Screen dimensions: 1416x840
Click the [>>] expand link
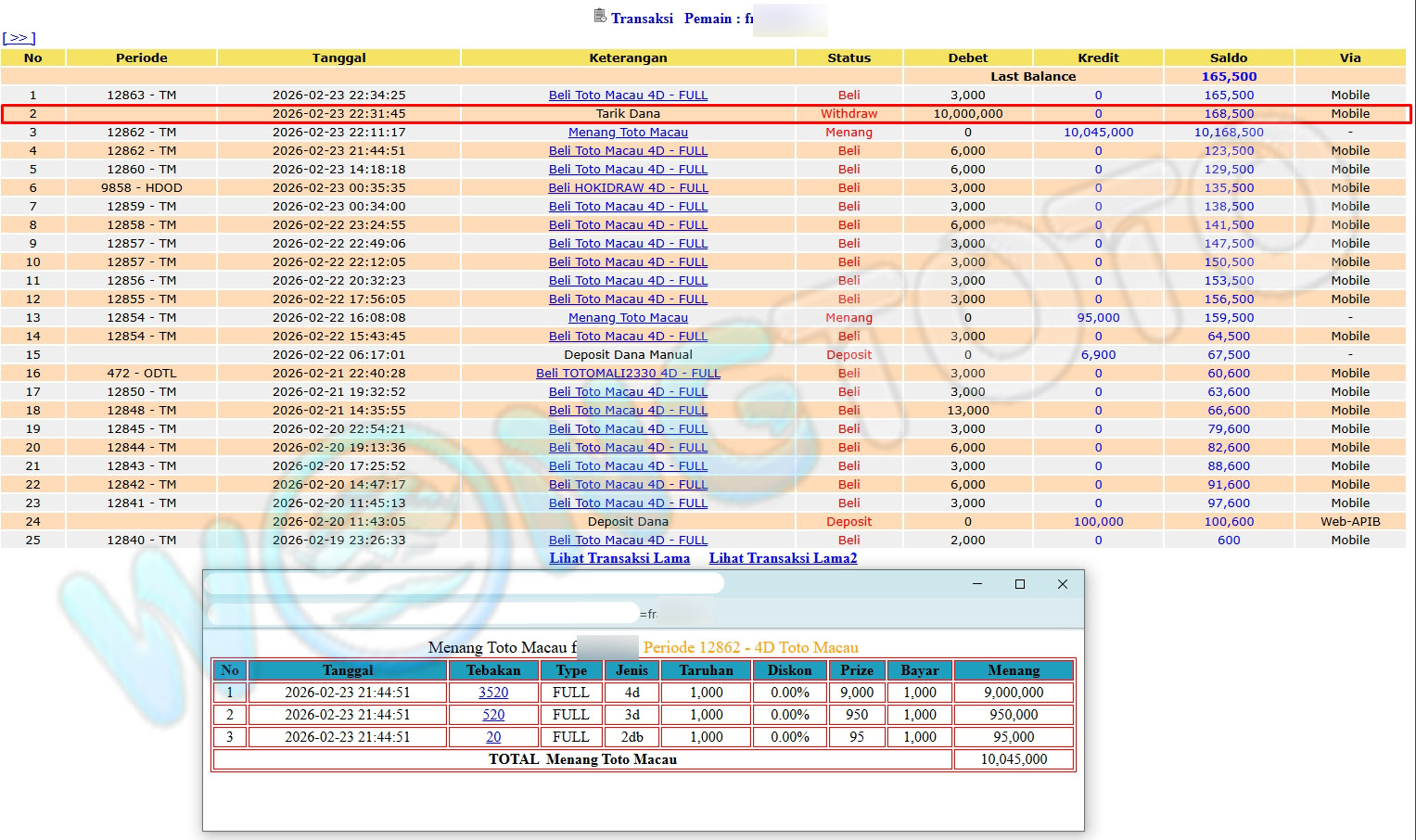(x=19, y=38)
